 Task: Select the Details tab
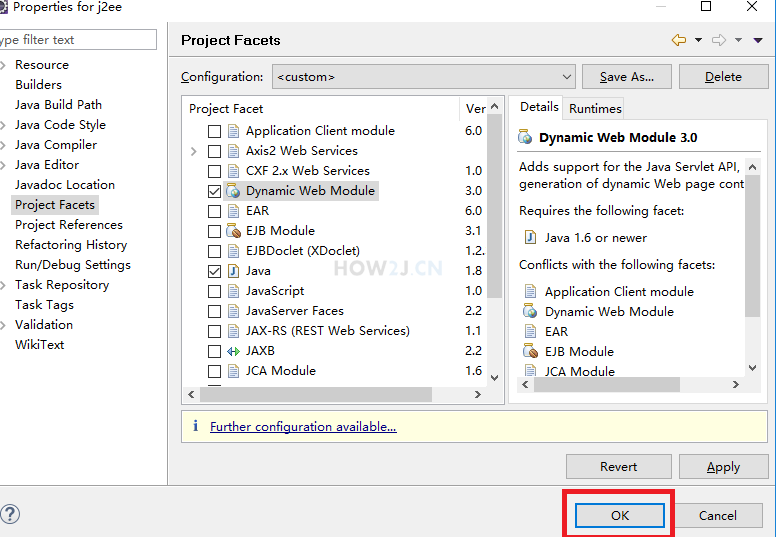[539, 107]
